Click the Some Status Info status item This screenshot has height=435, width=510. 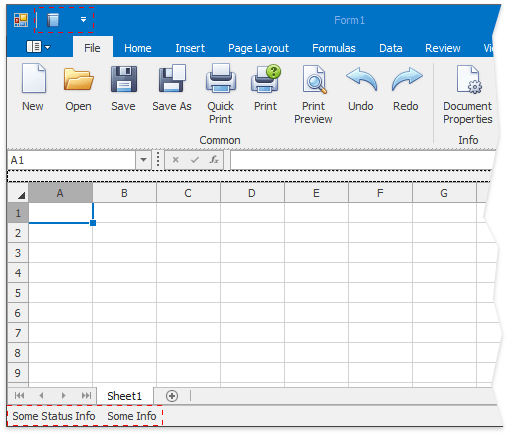pyautogui.click(x=54, y=416)
